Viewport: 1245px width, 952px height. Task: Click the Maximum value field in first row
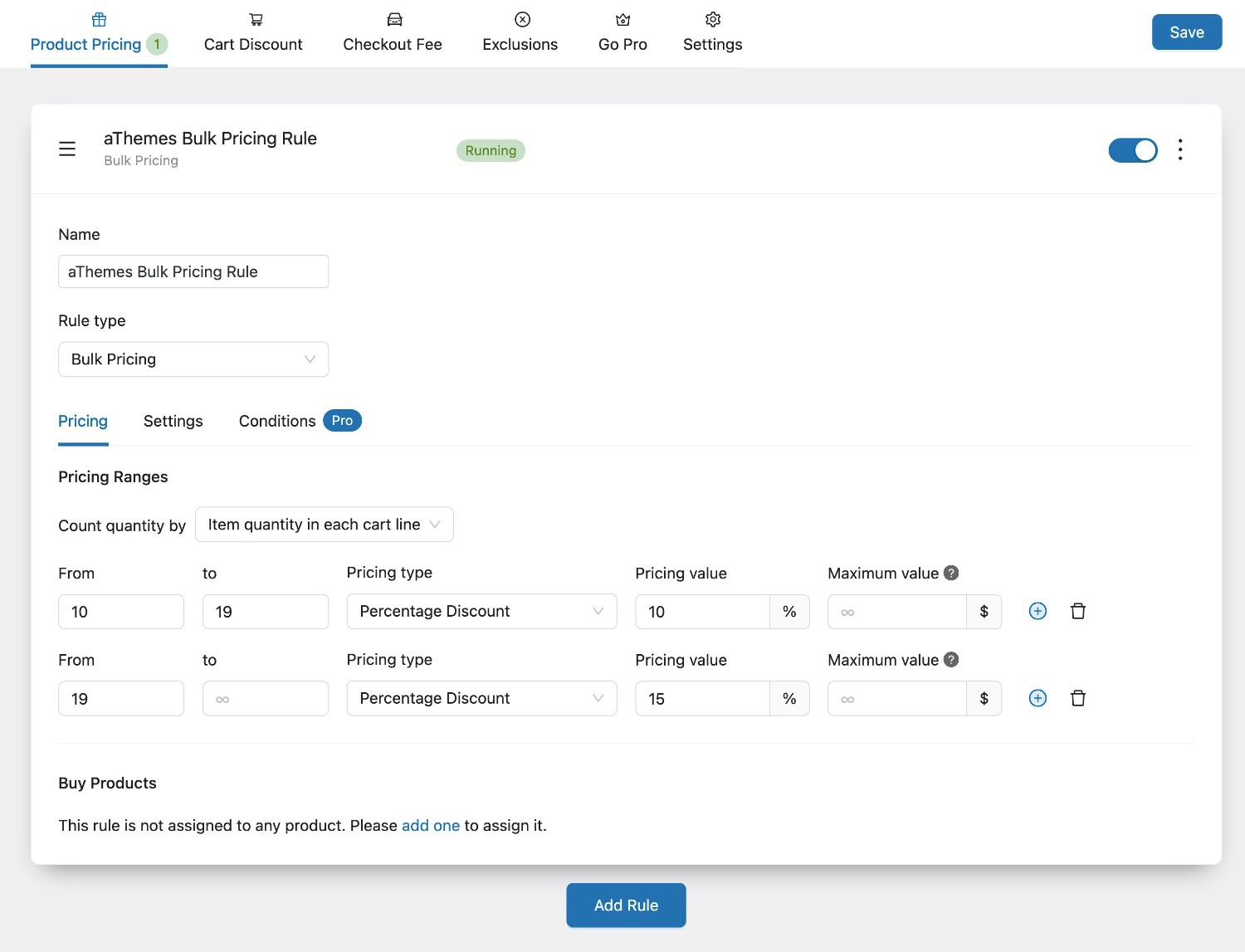897,612
